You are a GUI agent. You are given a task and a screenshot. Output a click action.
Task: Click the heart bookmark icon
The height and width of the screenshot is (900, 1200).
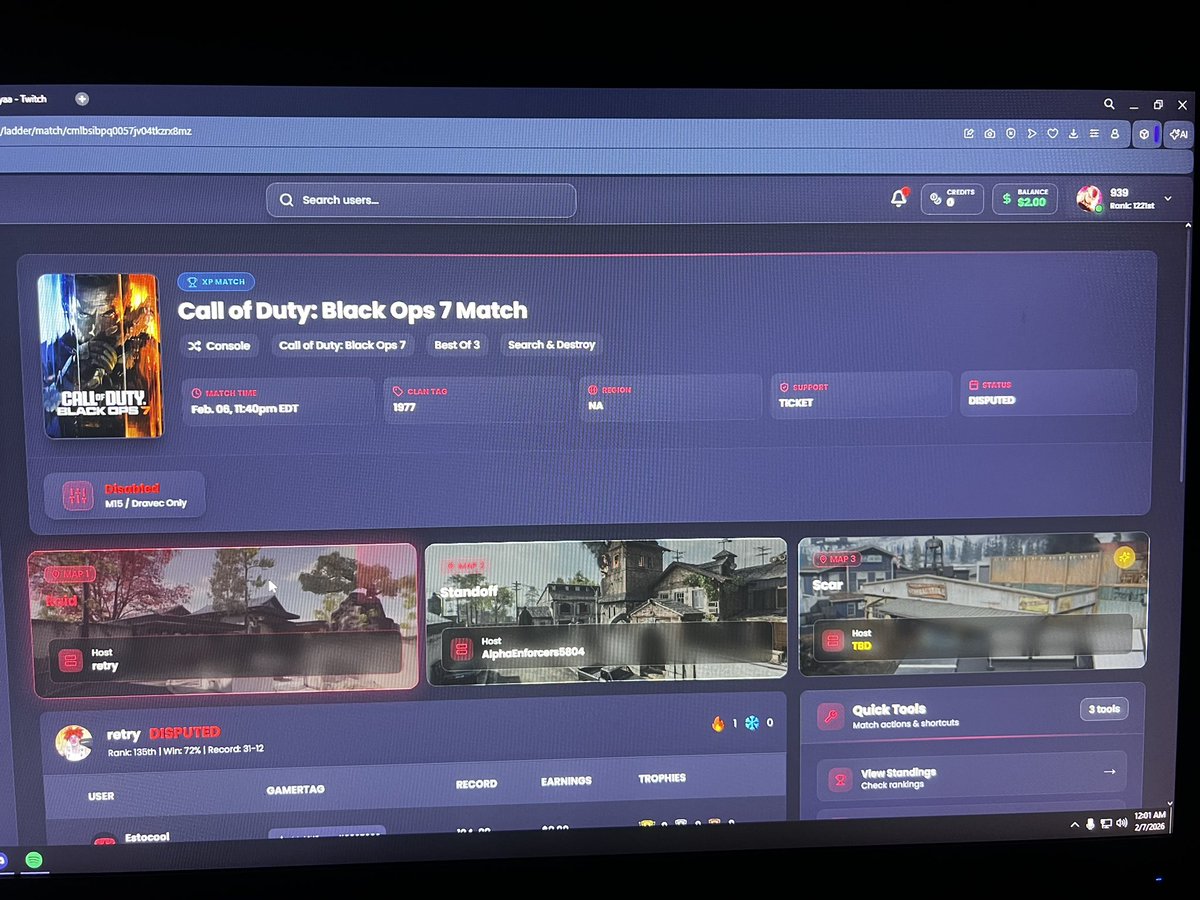click(x=1052, y=133)
